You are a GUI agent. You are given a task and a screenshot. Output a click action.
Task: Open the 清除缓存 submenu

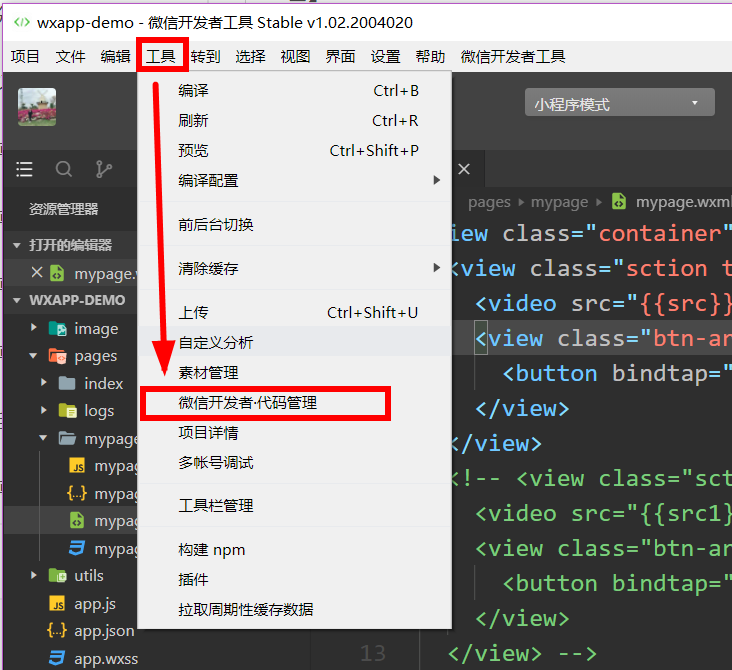pos(295,268)
